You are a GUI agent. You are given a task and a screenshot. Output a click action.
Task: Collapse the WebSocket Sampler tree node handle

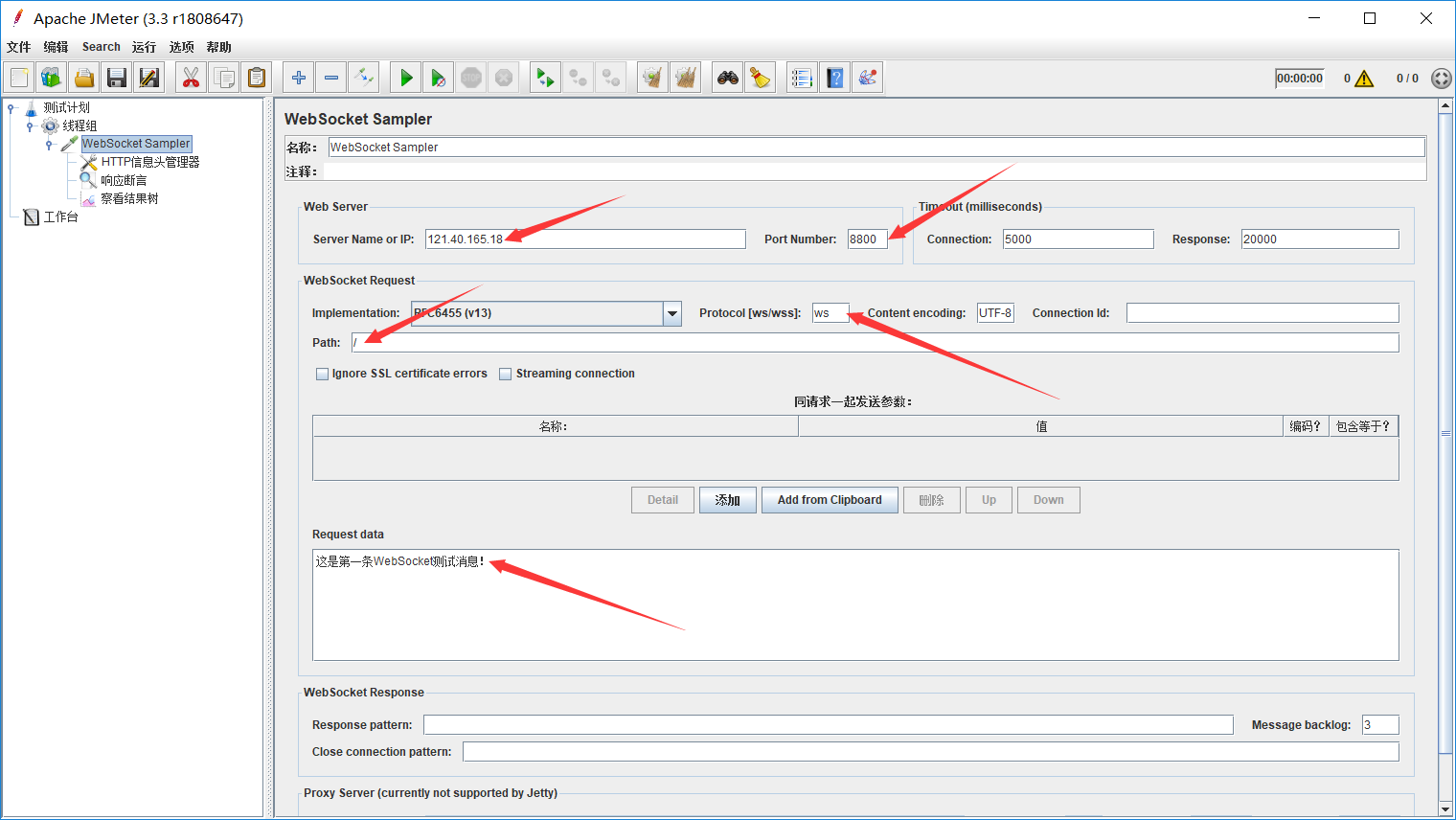tap(49, 145)
